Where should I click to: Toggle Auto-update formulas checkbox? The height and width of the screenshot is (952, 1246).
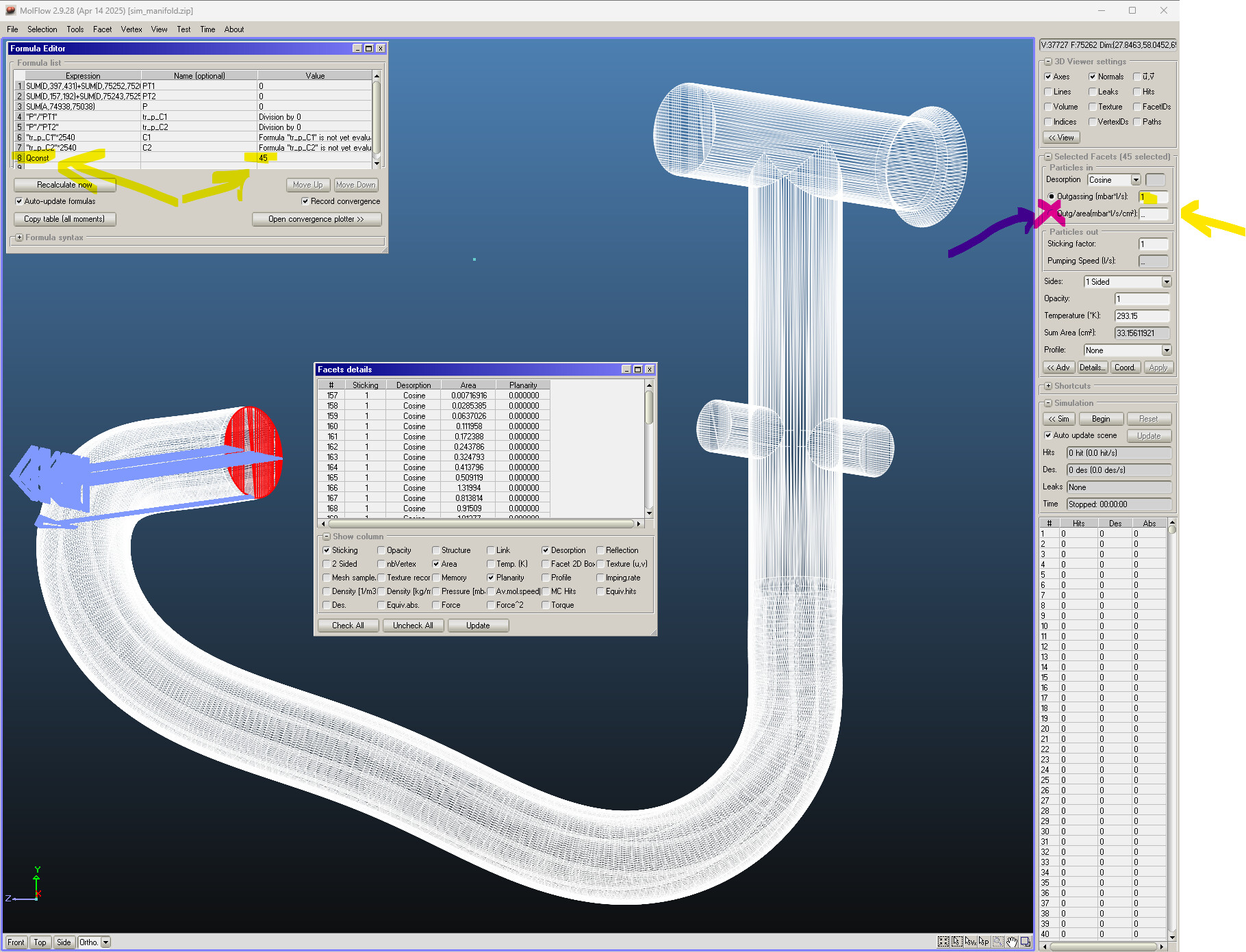pos(19,201)
